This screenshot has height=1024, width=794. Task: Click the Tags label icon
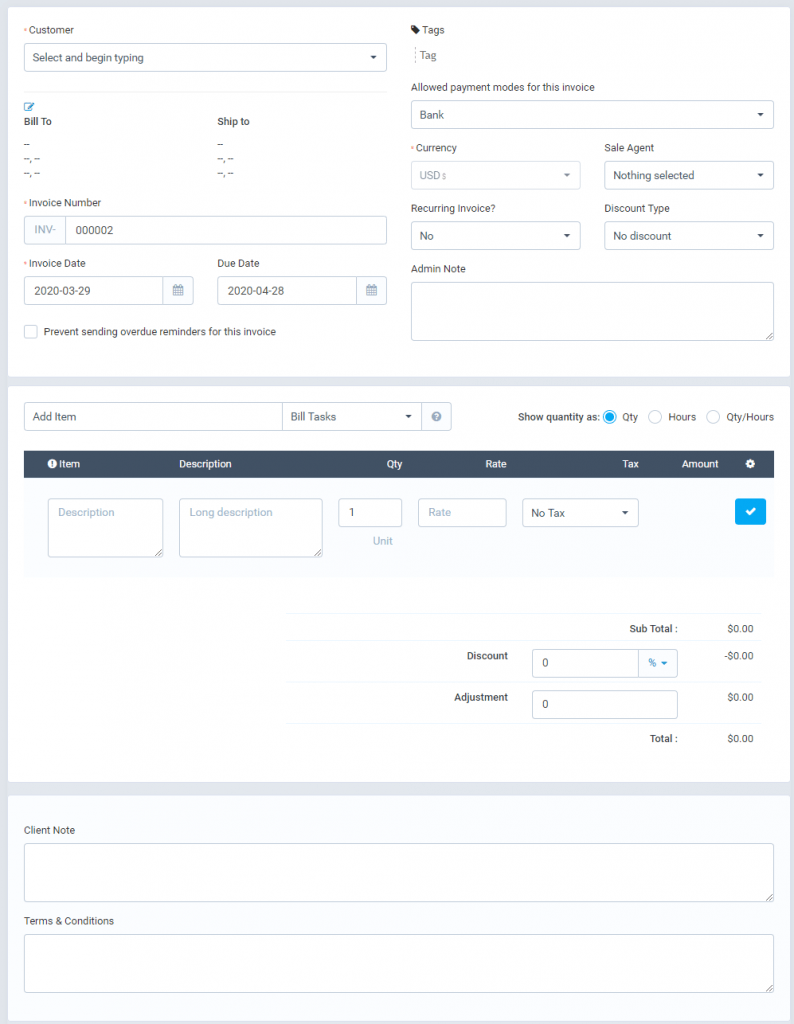[415, 29]
